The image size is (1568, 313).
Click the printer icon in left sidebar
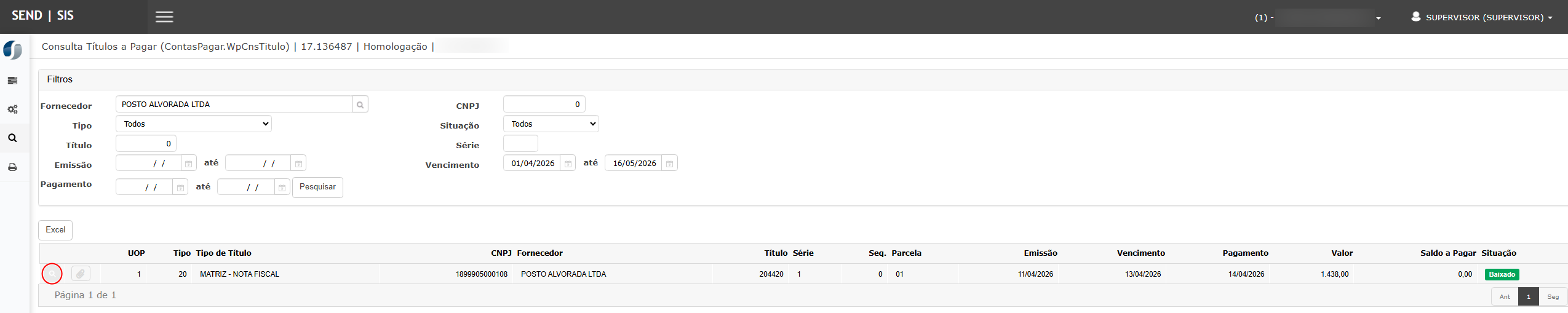tap(12, 167)
